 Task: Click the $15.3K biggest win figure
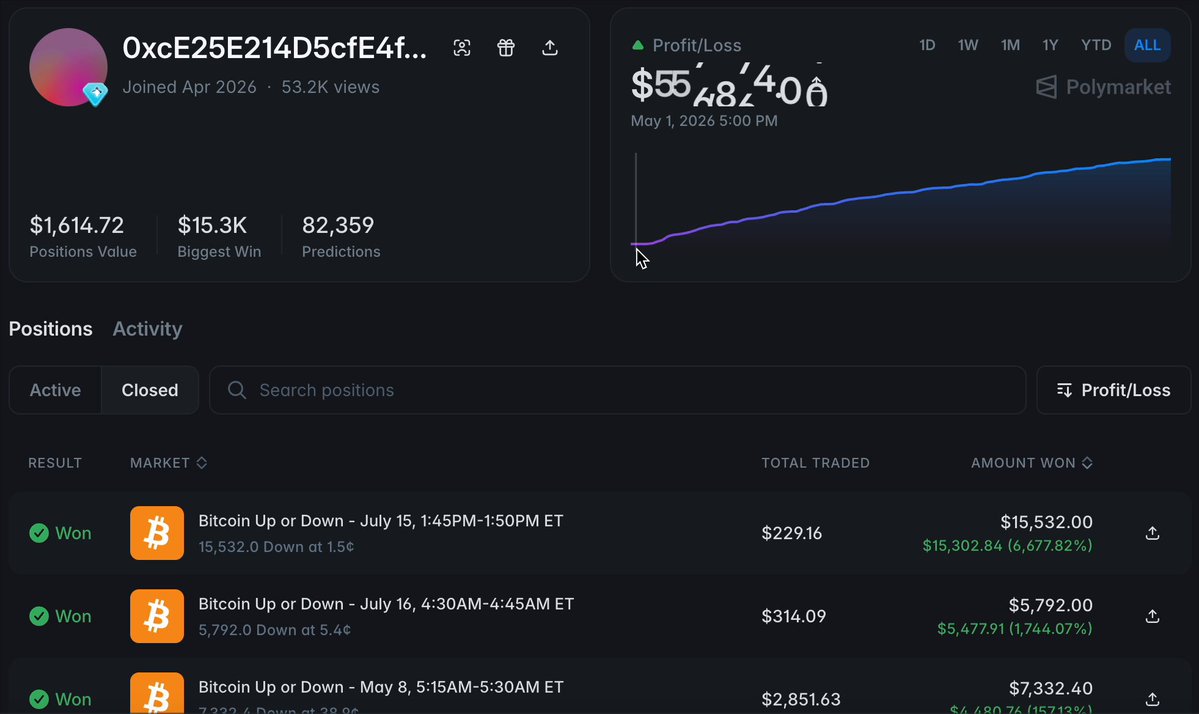pos(212,226)
